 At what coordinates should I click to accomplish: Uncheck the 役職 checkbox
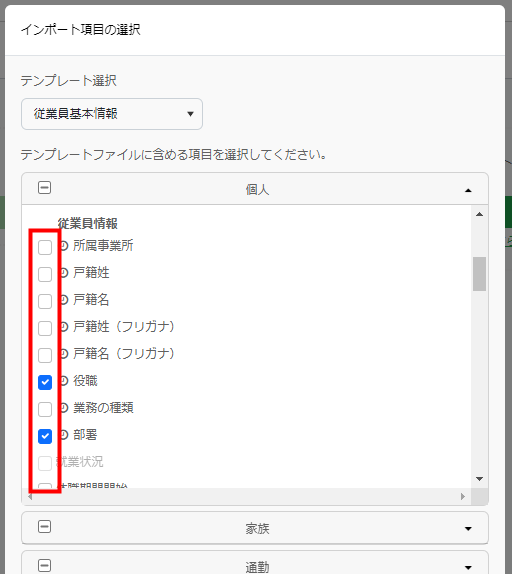click(x=45, y=383)
